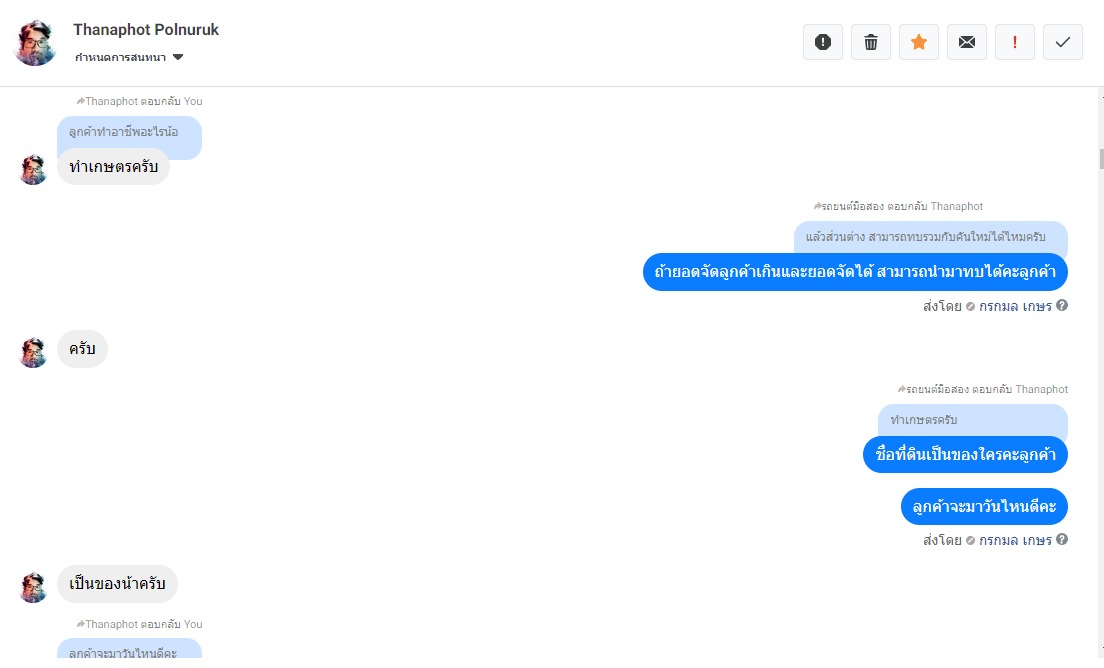The height and width of the screenshot is (668, 1104).
Task: Click the ทำเกษตรครับ message bubble
Action: pyautogui.click(x=113, y=167)
